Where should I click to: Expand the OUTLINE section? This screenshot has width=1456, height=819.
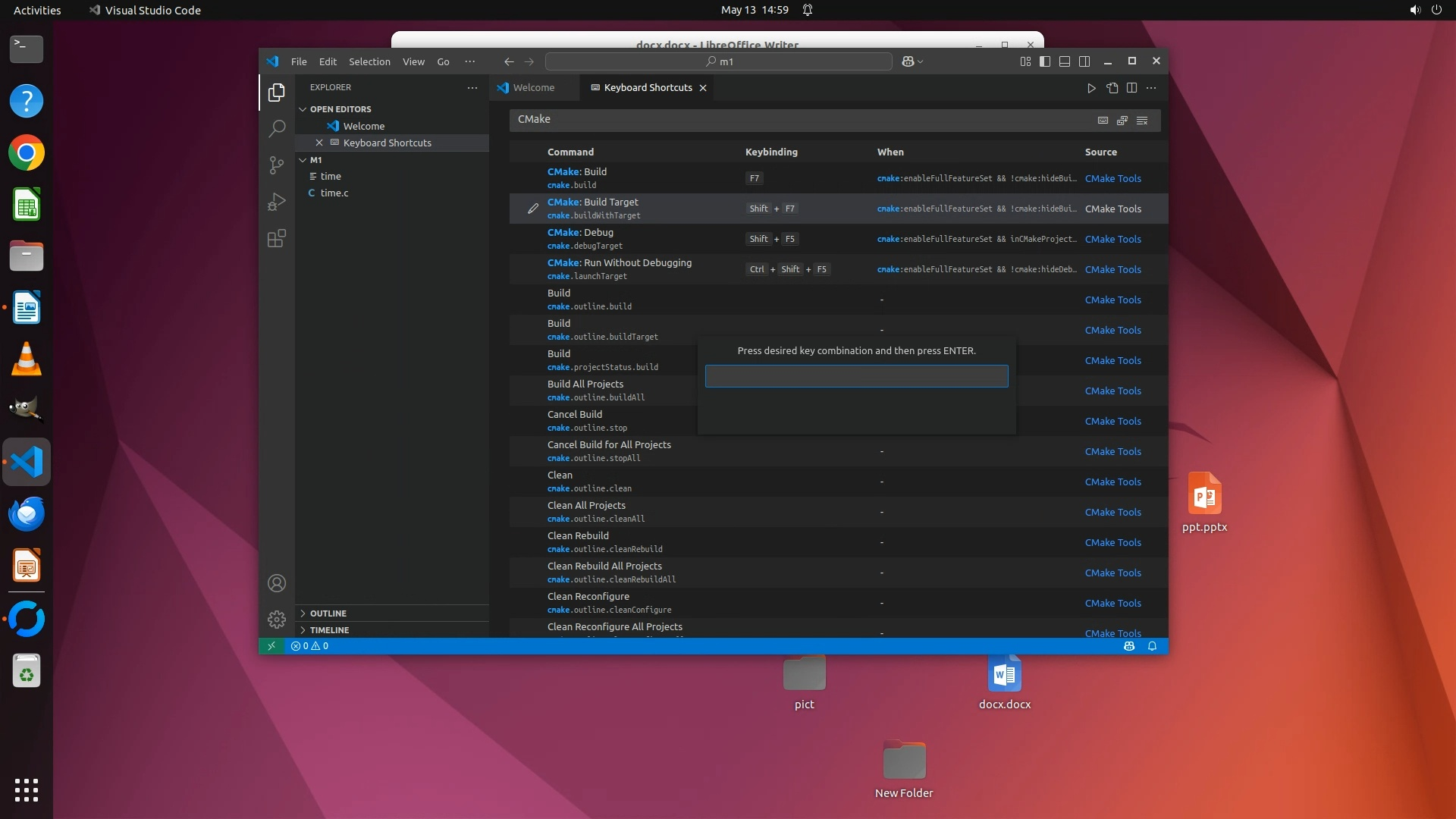pyautogui.click(x=328, y=613)
